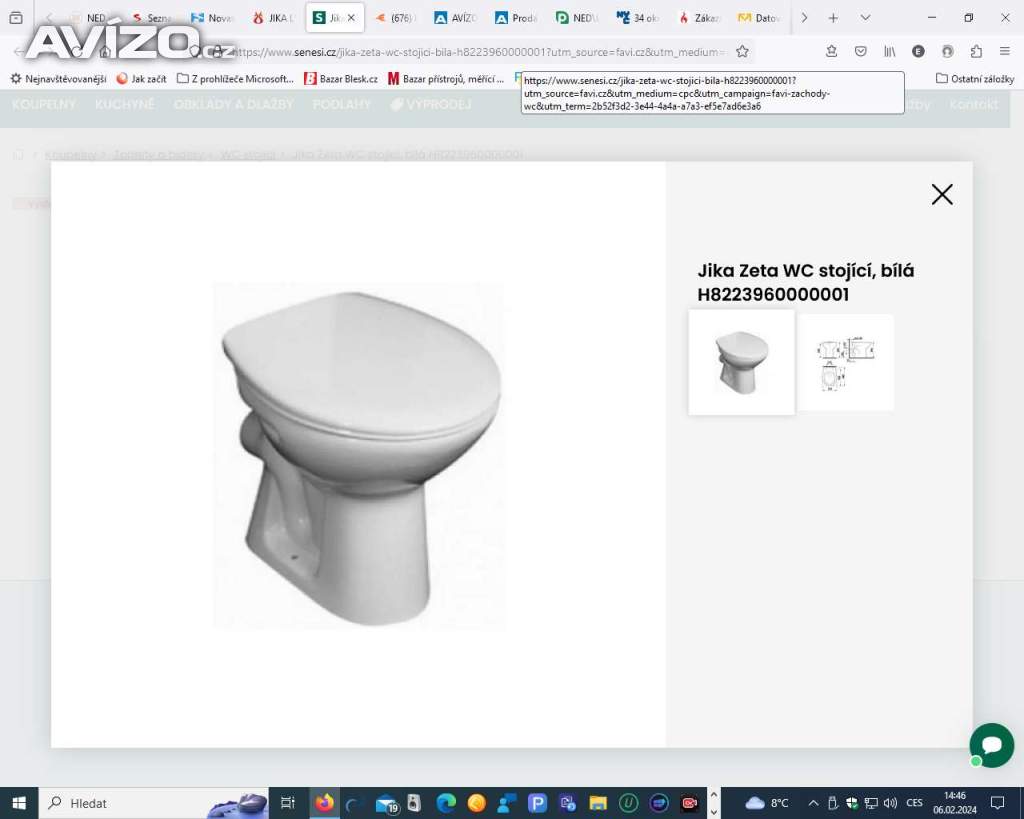Click the share page toolbar icon

pos(831,51)
